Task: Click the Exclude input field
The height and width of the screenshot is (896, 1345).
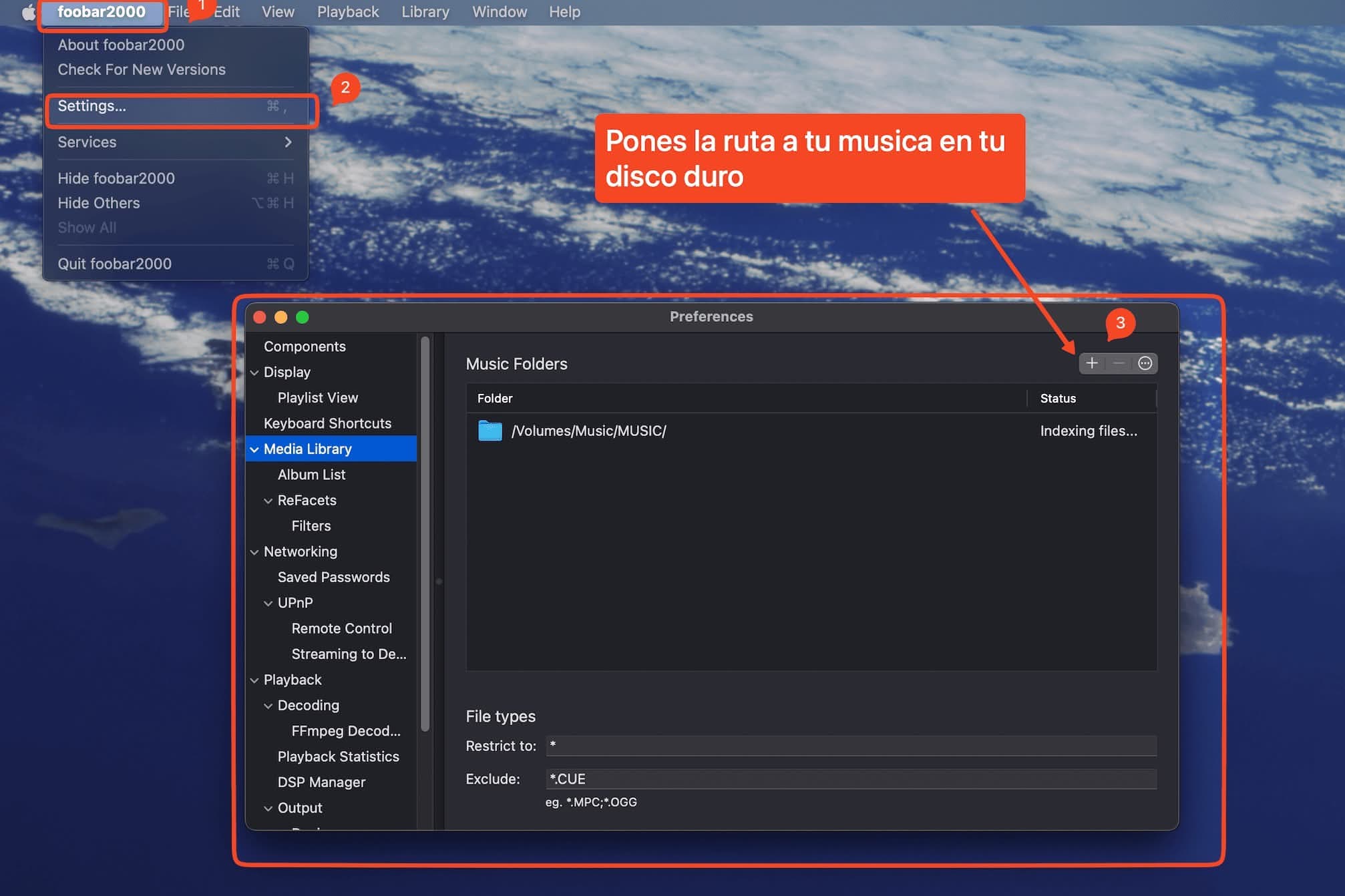Action: [851, 779]
